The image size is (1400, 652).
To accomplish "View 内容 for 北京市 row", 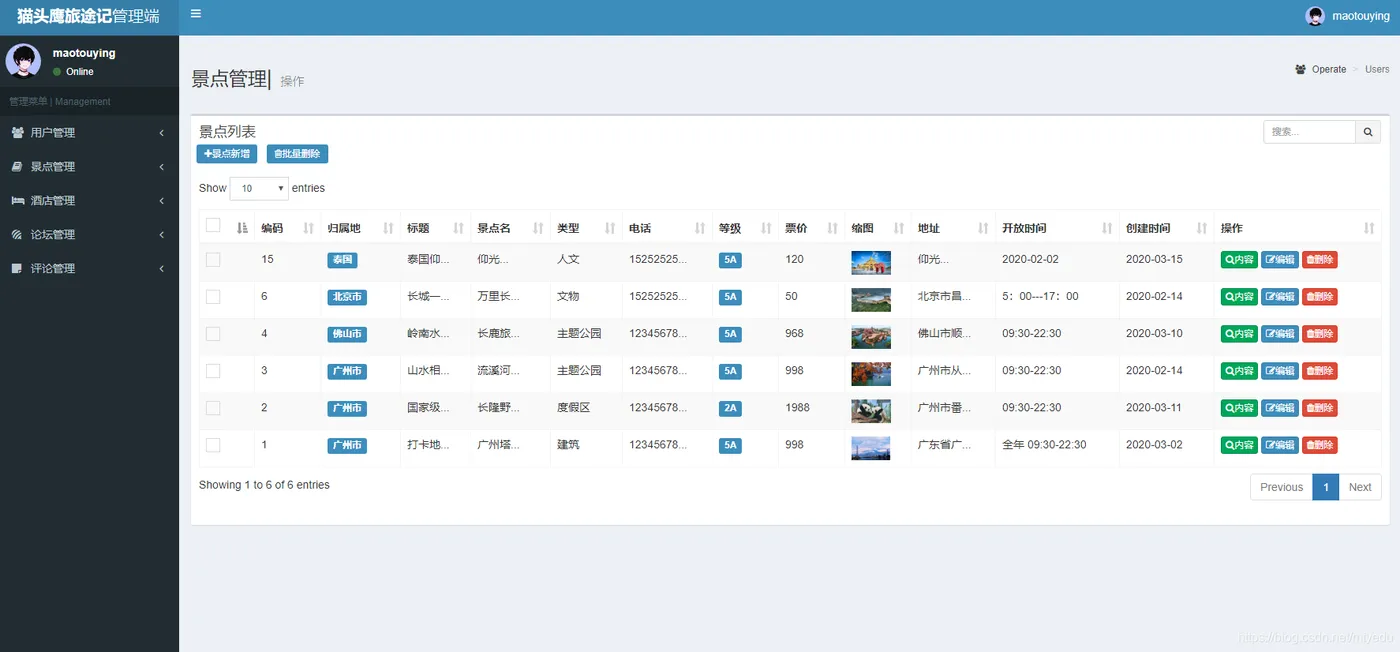I will [x=1239, y=297].
